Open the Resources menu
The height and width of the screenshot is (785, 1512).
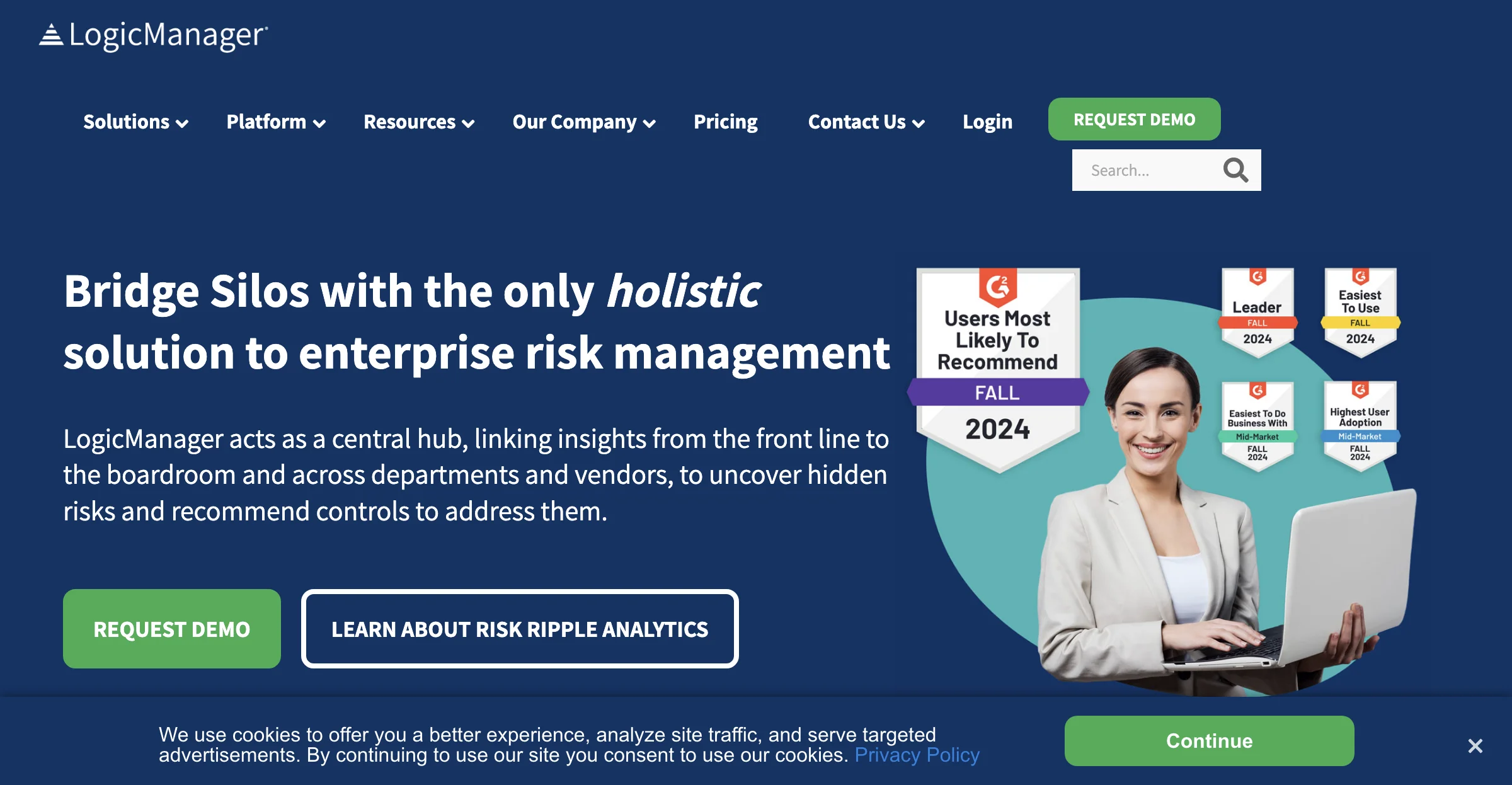pyautogui.click(x=417, y=122)
